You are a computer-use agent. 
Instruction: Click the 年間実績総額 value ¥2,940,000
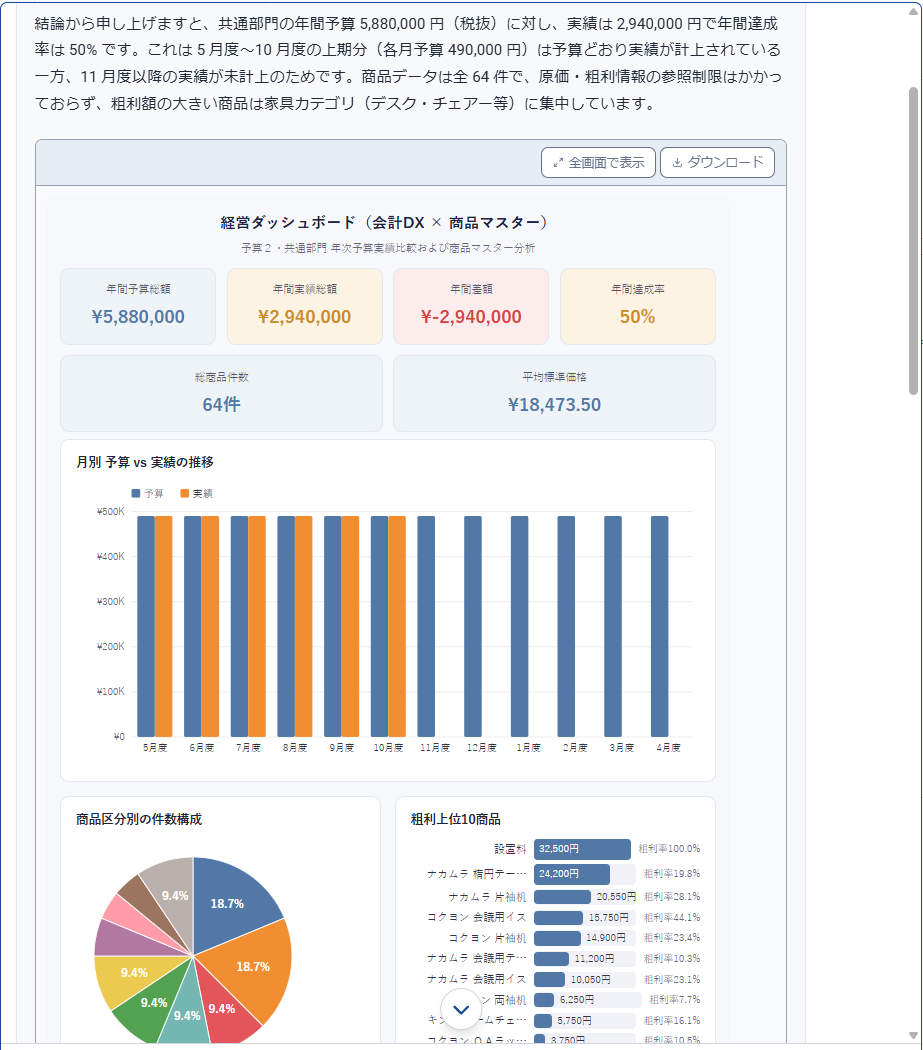click(305, 317)
